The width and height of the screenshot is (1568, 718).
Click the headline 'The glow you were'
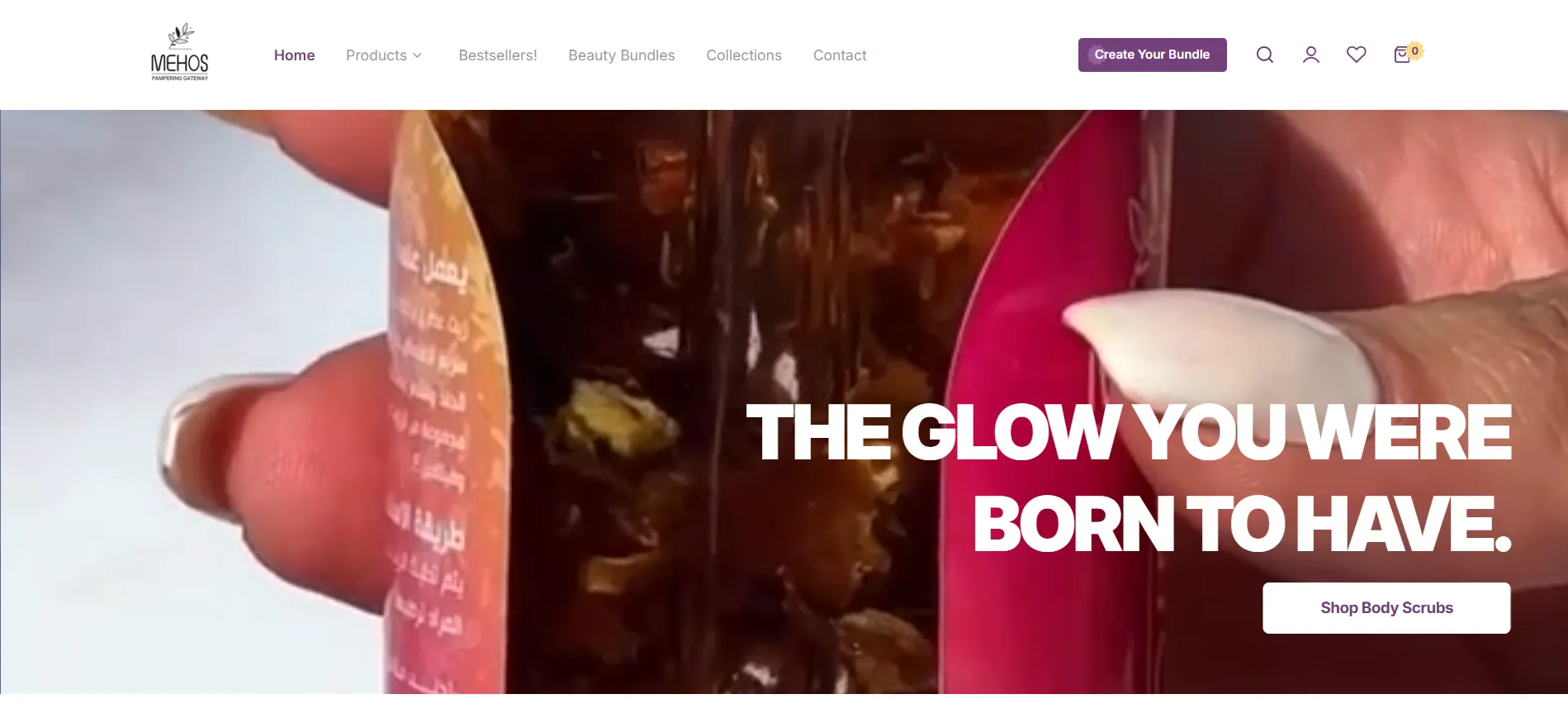1129,433
